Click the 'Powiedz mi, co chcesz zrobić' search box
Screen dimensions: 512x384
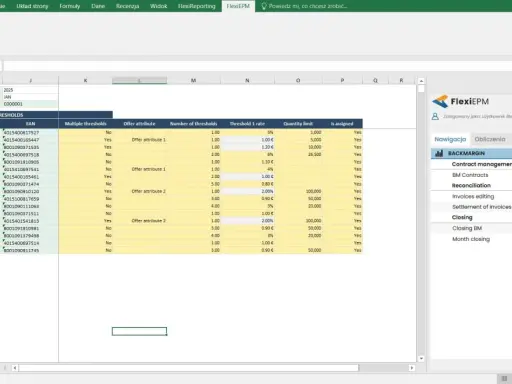tap(308, 6)
